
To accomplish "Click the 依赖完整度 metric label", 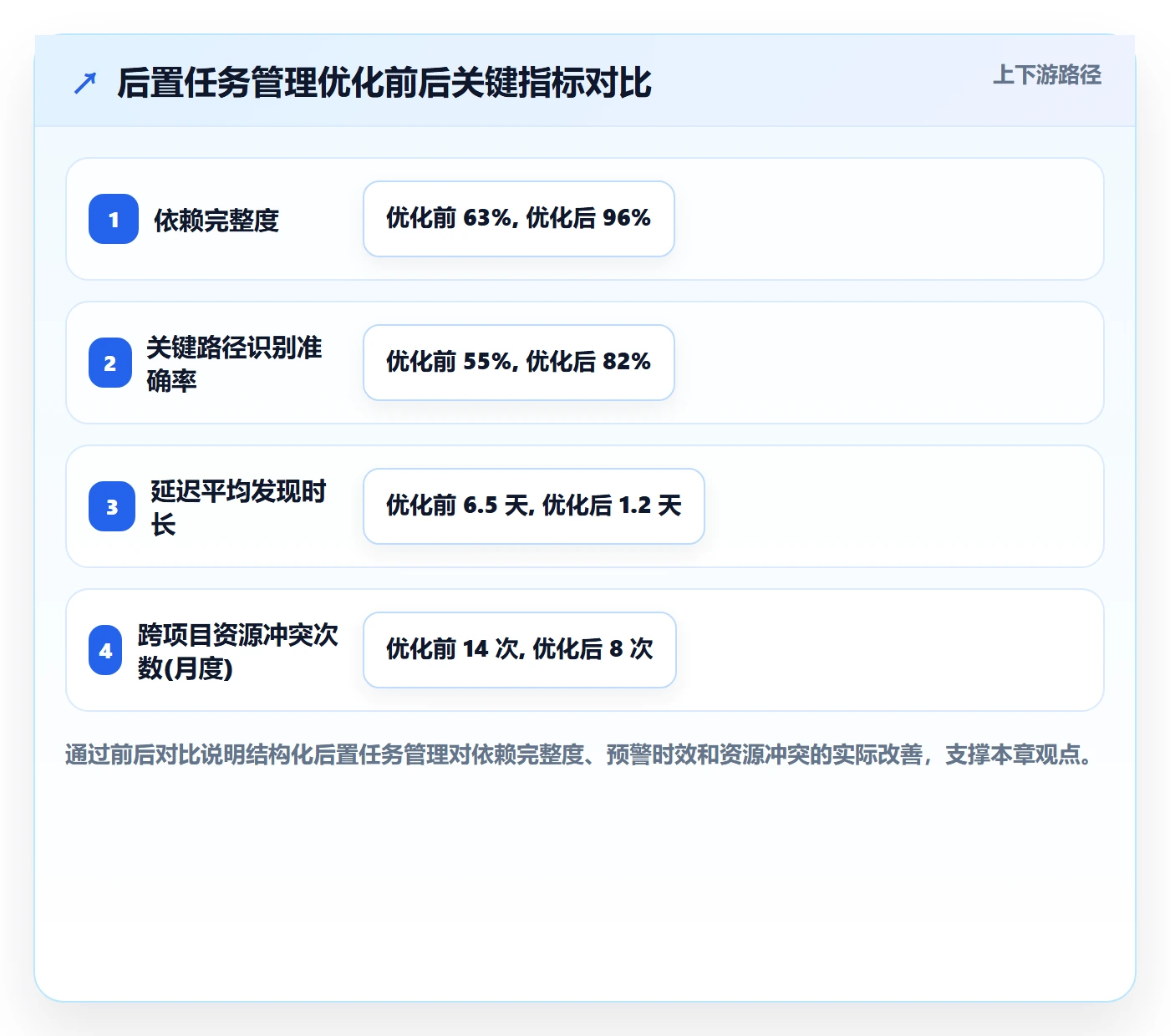I will (x=216, y=221).
